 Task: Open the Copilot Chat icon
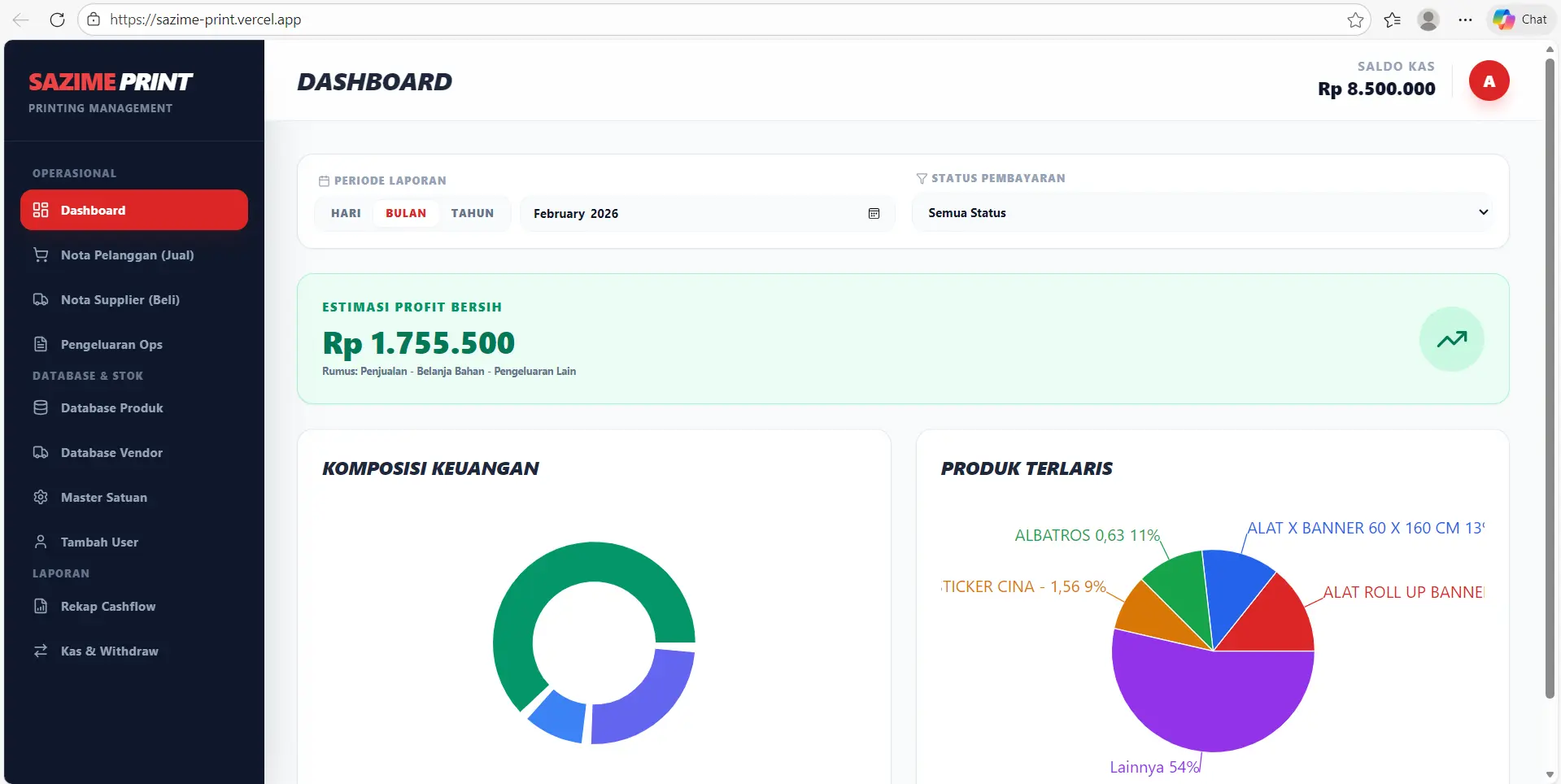[1520, 20]
